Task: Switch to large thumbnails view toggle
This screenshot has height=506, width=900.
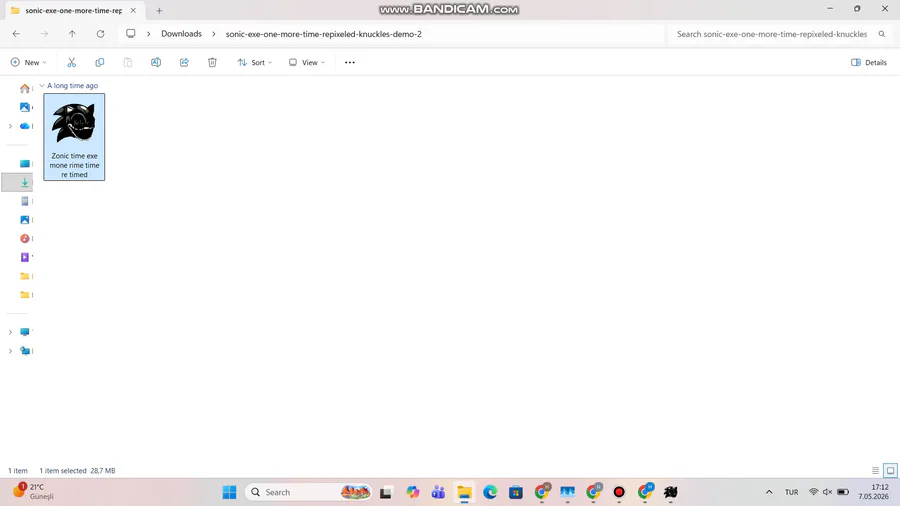Action: click(x=890, y=470)
